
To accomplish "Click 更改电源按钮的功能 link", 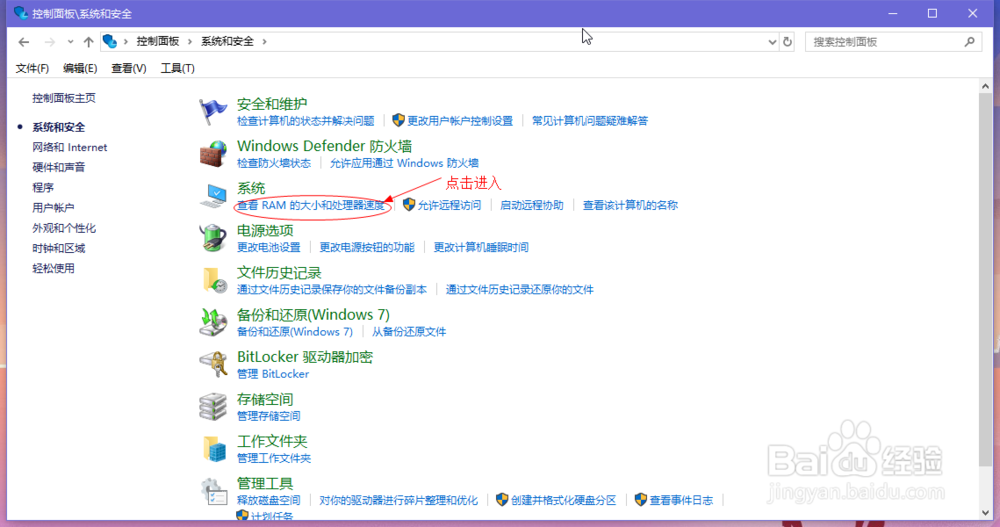I will (x=367, y=248).
